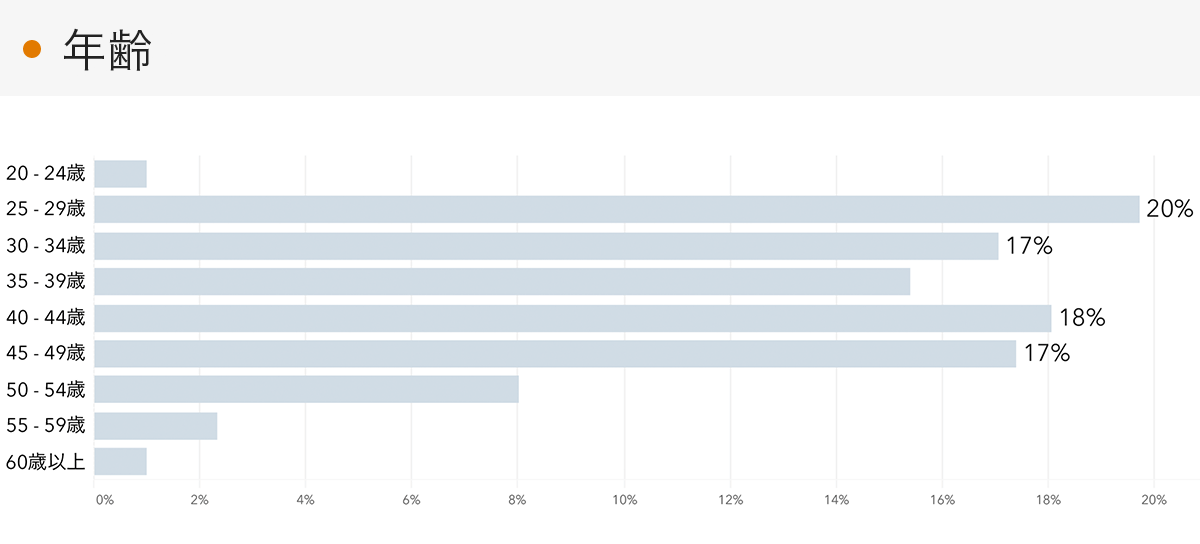The height and width of the screenshot is (544, 1200).
Task: Select the 60歳以上 bar
Action: tap(121, 462)
